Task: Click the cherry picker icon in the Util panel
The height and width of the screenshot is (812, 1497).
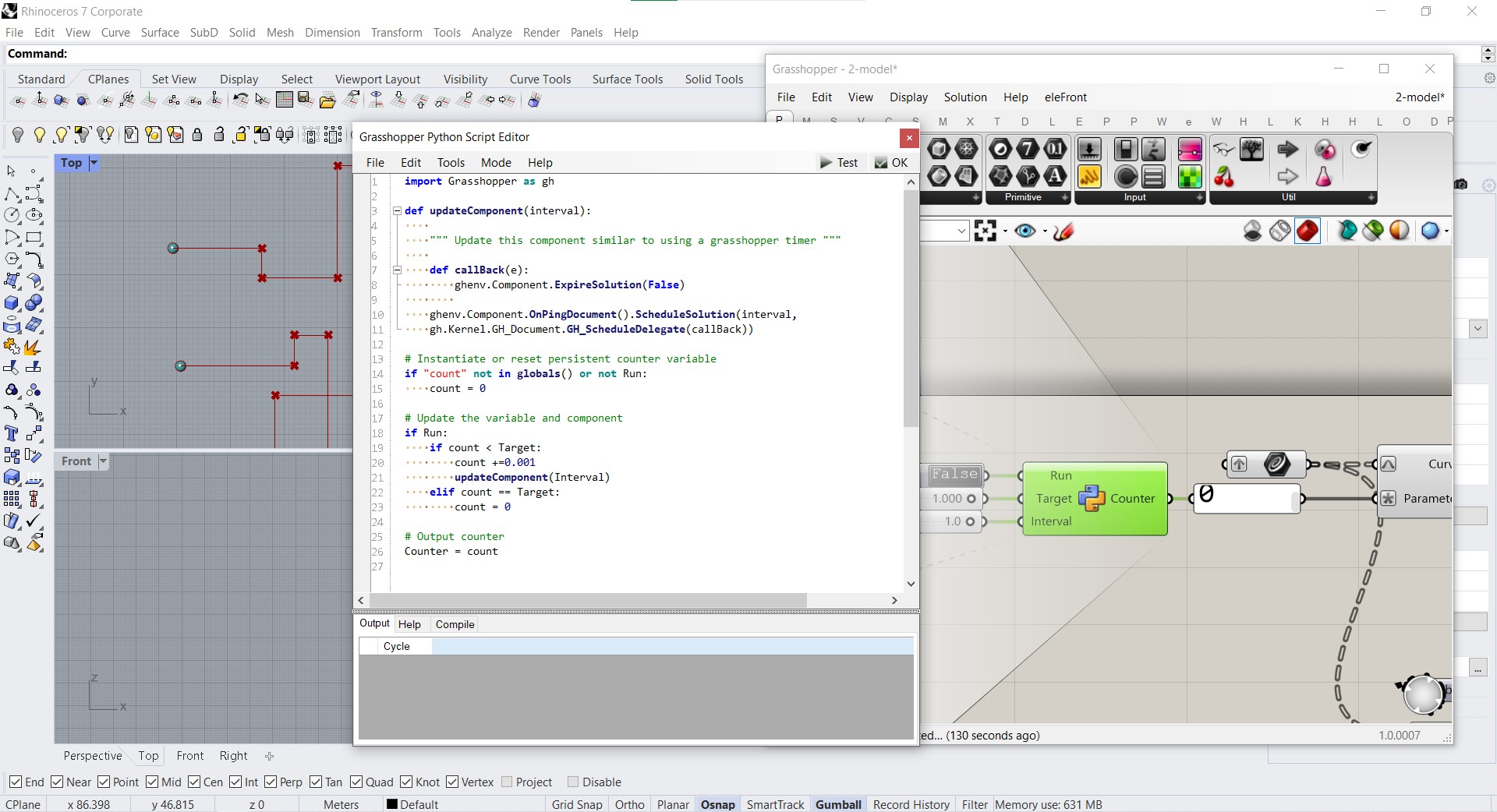Action: (x=1224, y=178)
